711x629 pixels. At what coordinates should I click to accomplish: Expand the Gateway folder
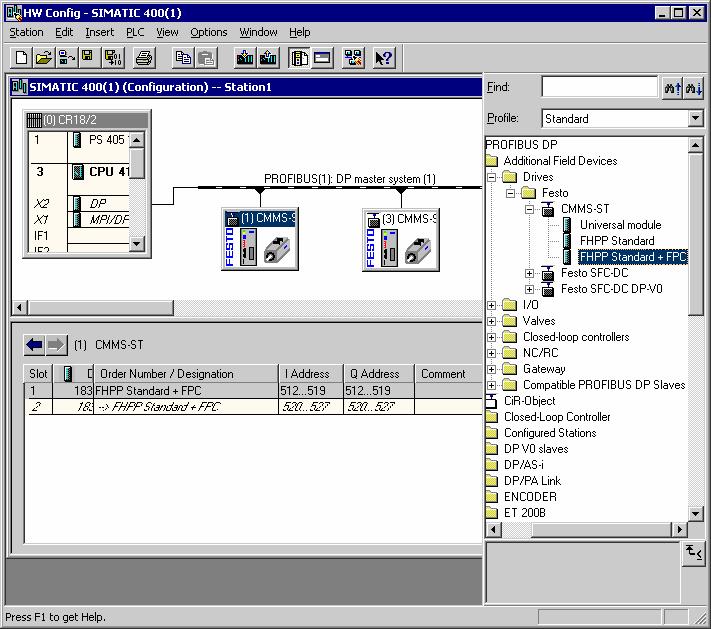[x=492, y=369]
